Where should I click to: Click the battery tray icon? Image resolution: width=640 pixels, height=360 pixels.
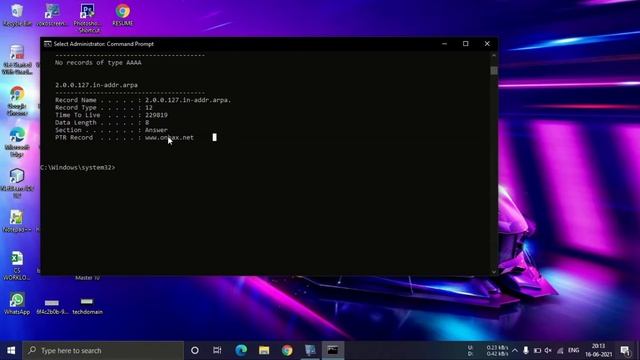(537, 350)
